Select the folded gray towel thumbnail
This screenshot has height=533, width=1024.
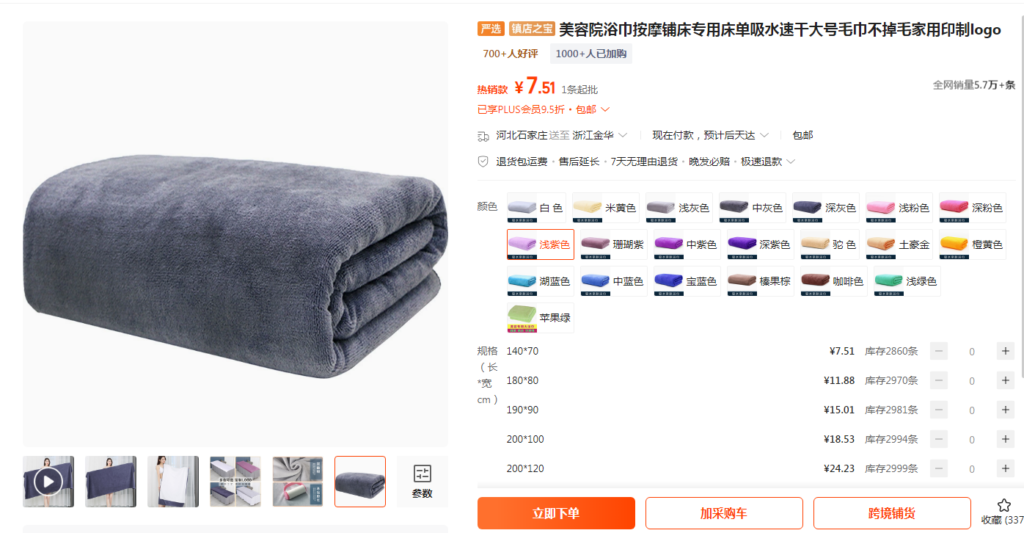click(360, 481)
